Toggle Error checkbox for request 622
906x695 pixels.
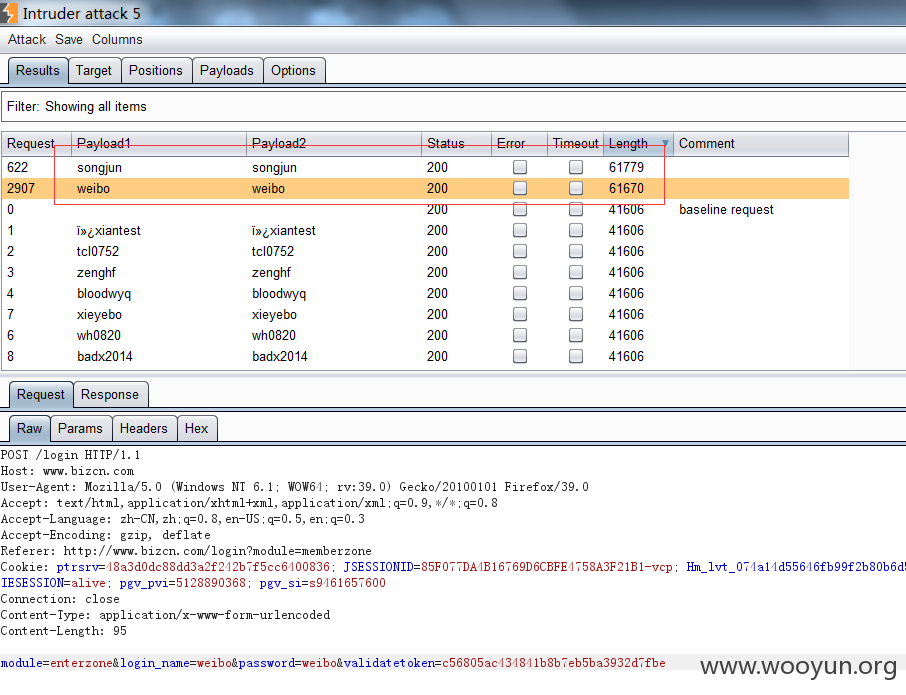[x=520, y=167]
